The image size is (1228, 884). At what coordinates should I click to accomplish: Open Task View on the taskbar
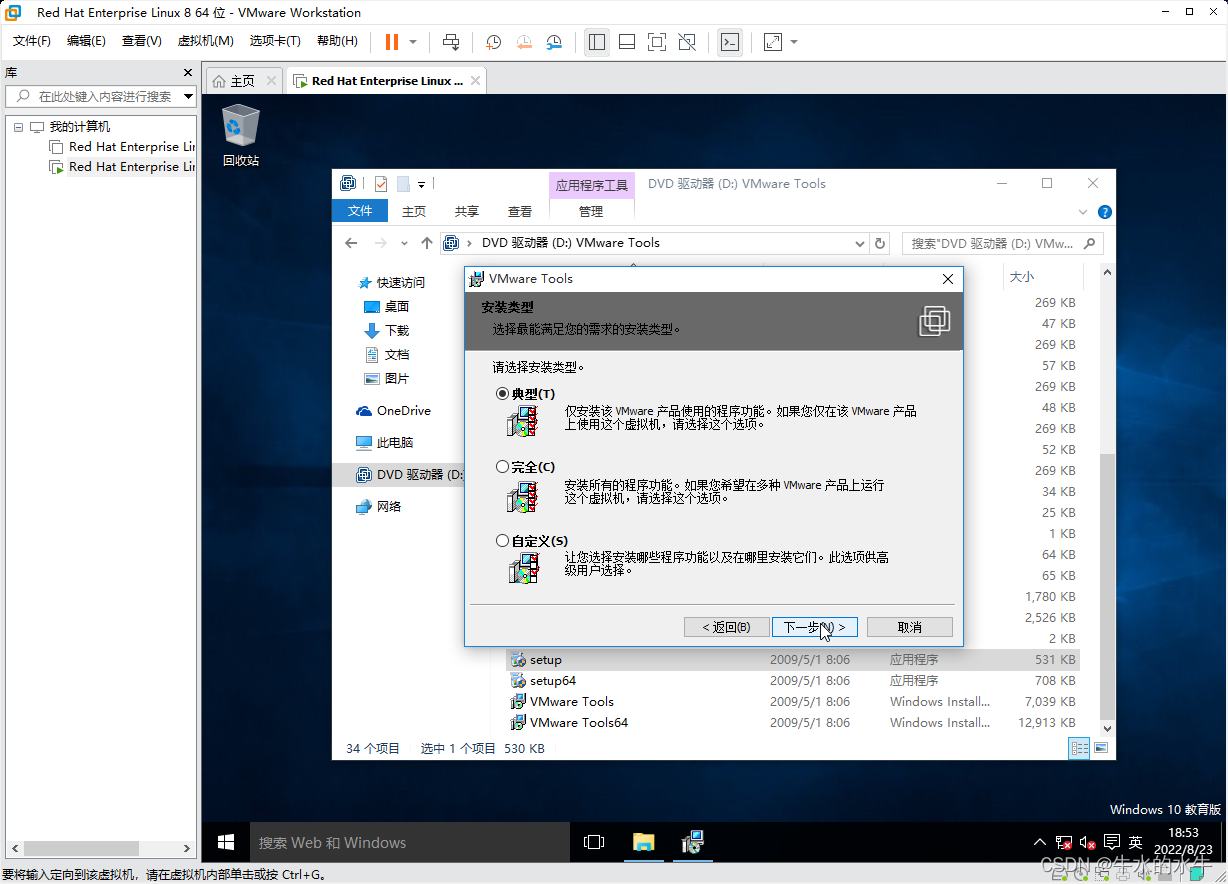coord(594,843)
